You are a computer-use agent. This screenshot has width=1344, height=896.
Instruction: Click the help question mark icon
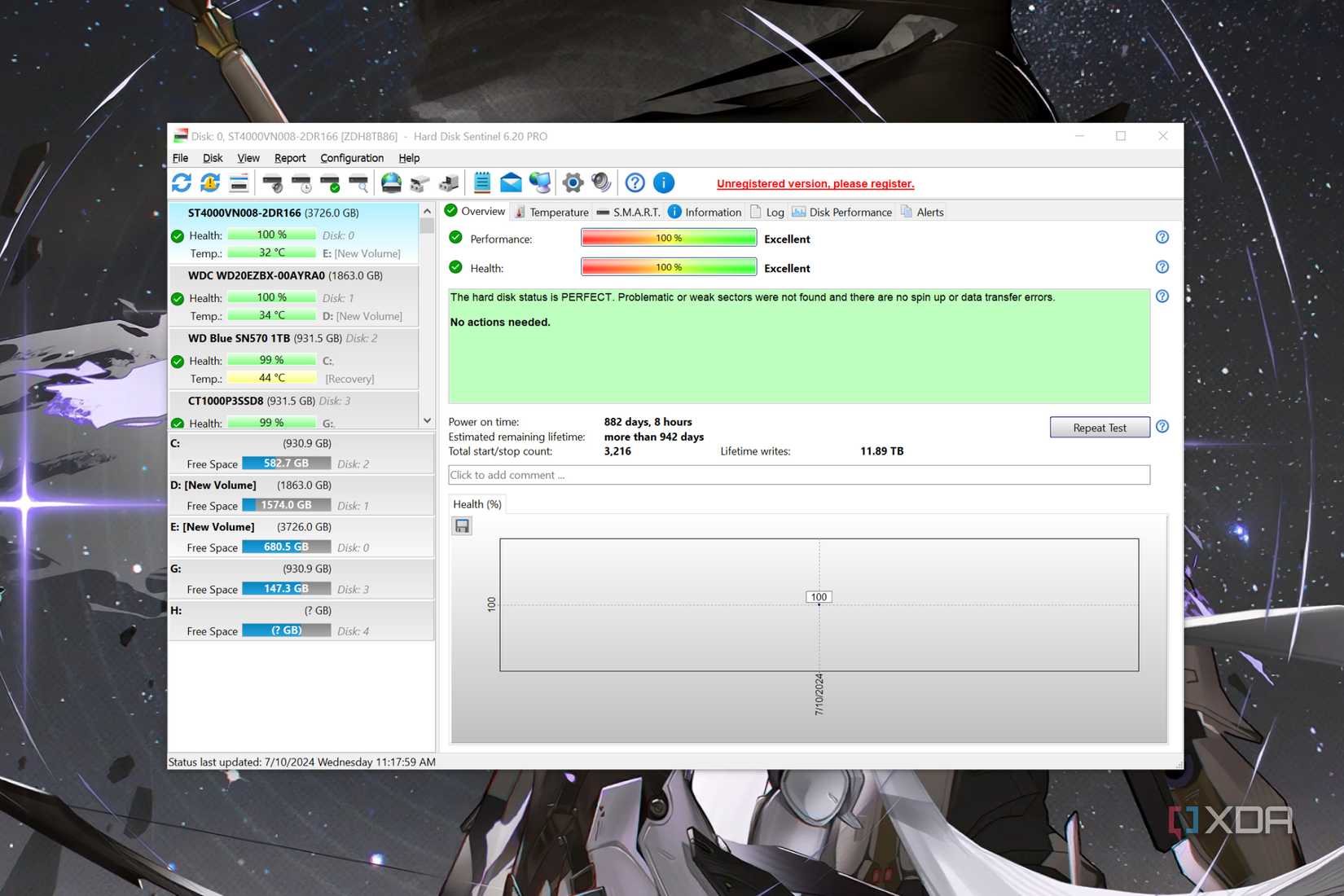pyautogui.click(x=635, y=182)
